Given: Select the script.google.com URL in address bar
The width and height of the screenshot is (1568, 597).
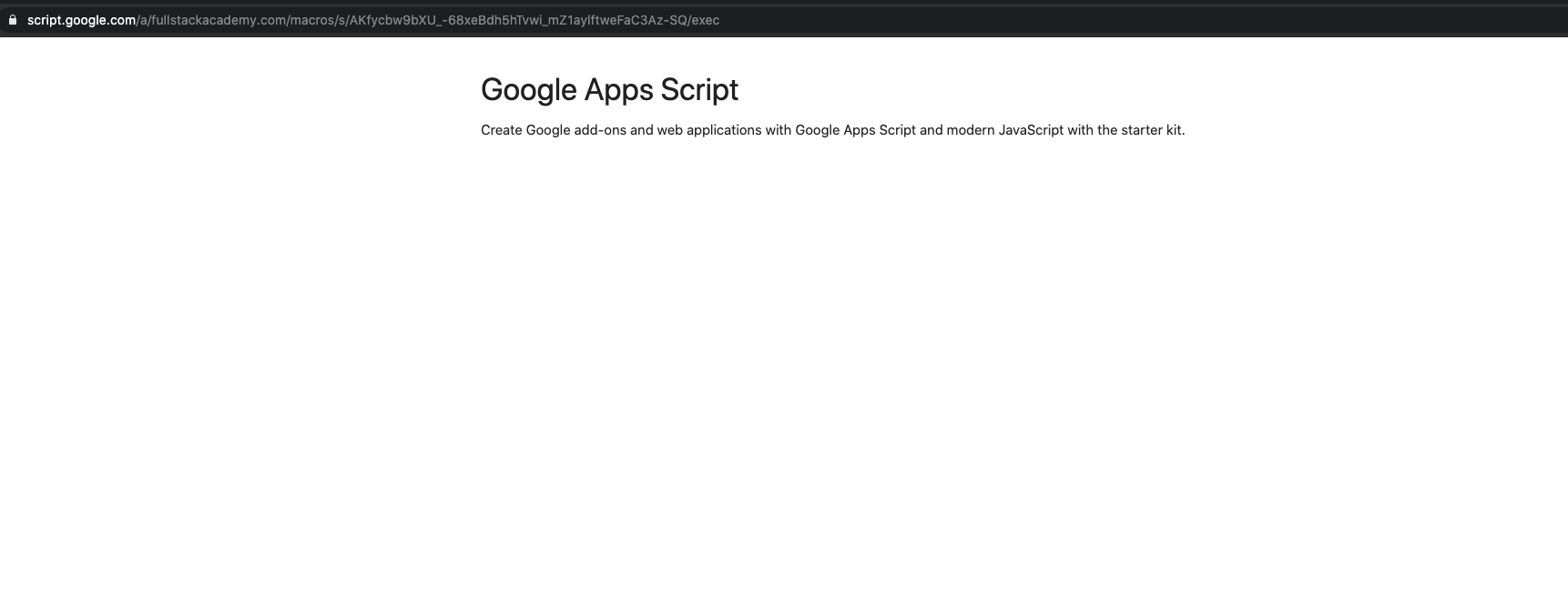Looking at the screenshot, I should coord(373,20).
